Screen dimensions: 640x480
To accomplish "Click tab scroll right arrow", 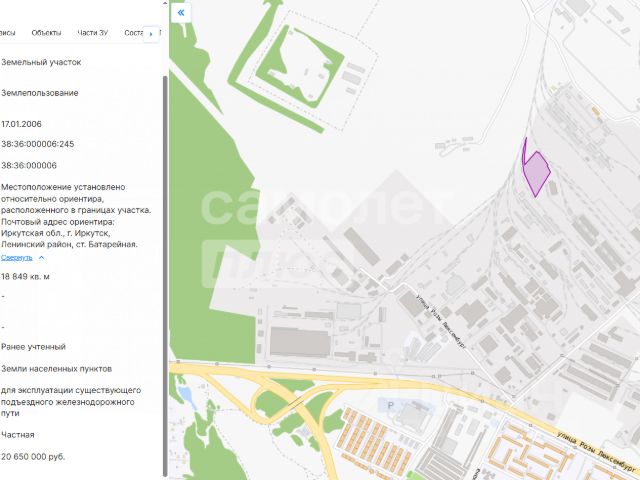I will (x=151, y=34).
